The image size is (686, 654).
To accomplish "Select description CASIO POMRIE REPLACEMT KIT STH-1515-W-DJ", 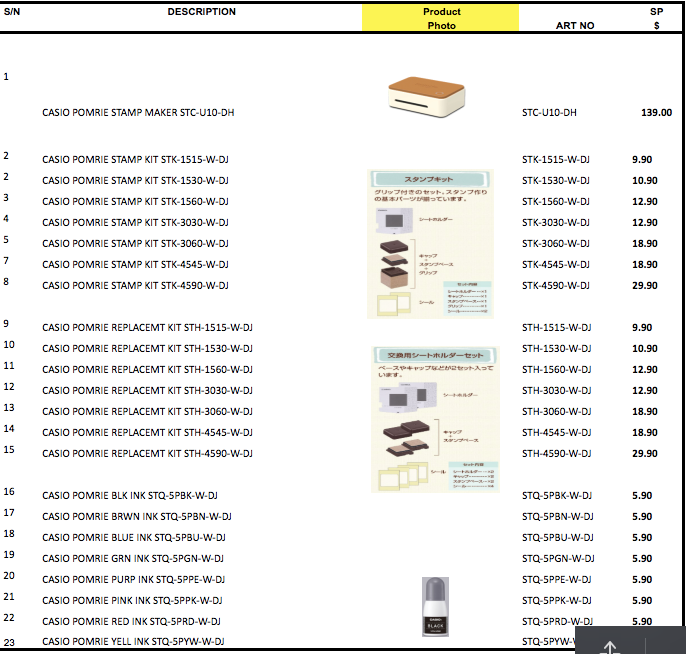I will [x=147, y=327].
